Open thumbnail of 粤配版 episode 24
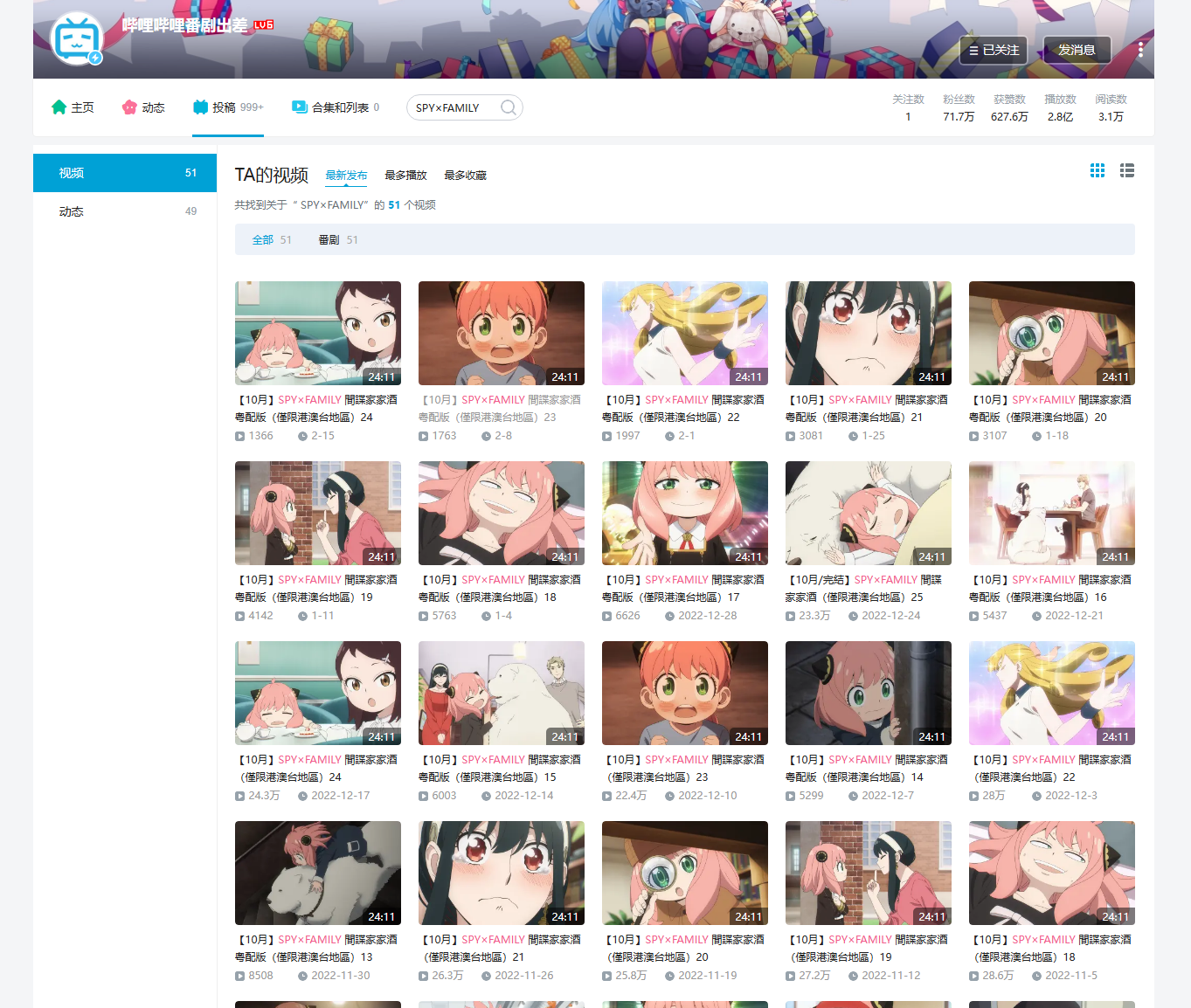The height and width of the screenshot is (1008, 1191). [318, 333]
